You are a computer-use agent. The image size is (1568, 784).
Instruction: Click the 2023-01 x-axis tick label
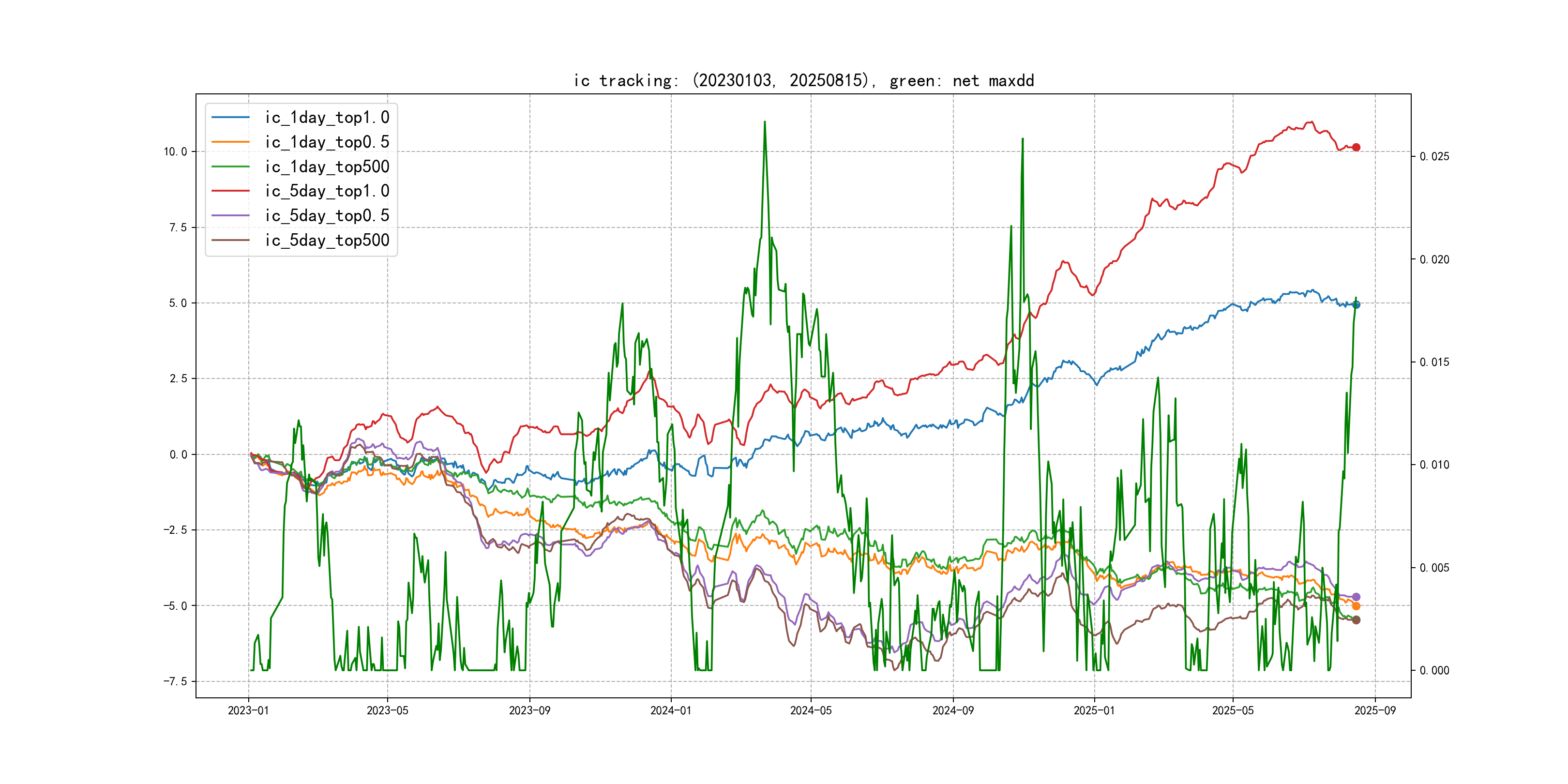(x=248, y=710)
